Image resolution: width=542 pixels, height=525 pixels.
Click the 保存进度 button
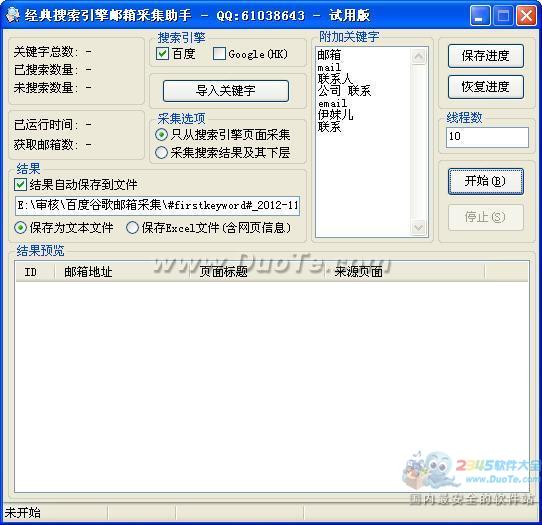click(x=486, y=56)
